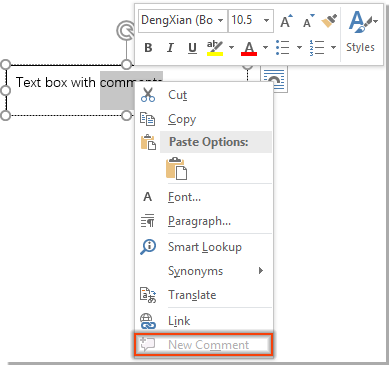Toggle bullet list button
389x365 pixels.
283,48
